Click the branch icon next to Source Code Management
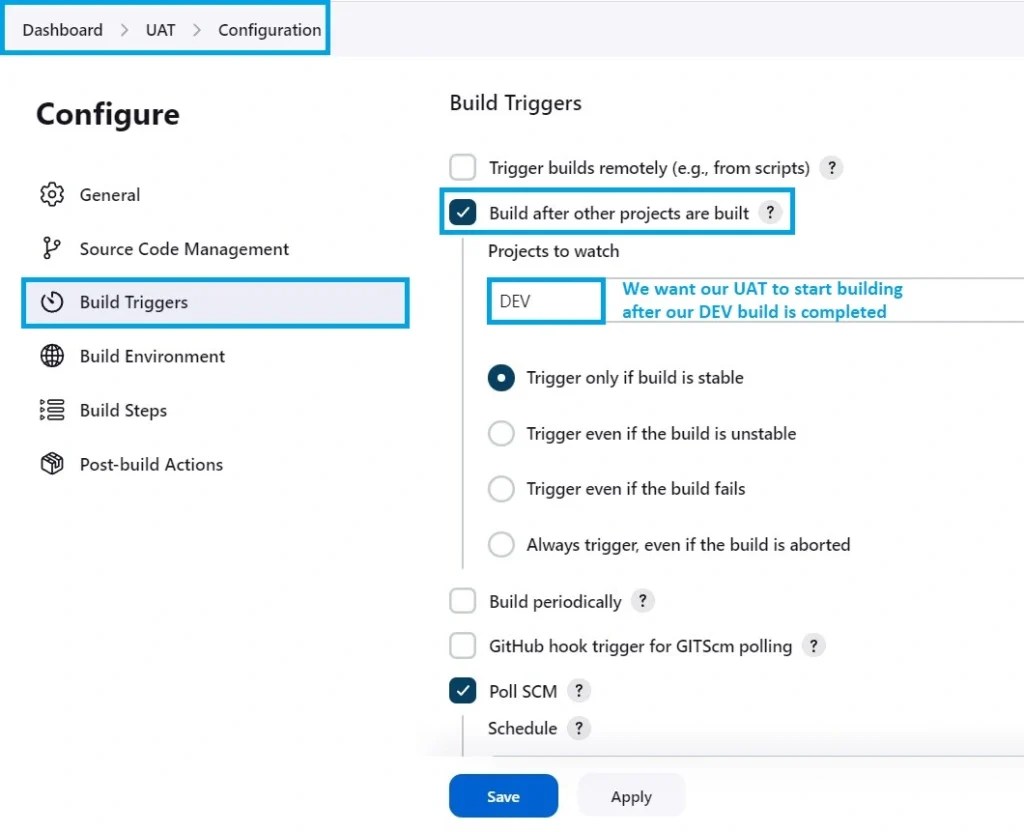 51,249
